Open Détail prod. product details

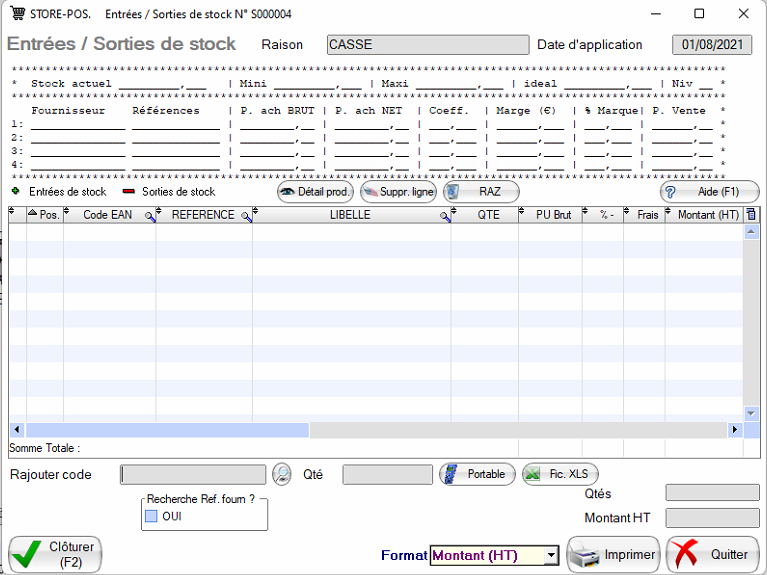(315, 191)
